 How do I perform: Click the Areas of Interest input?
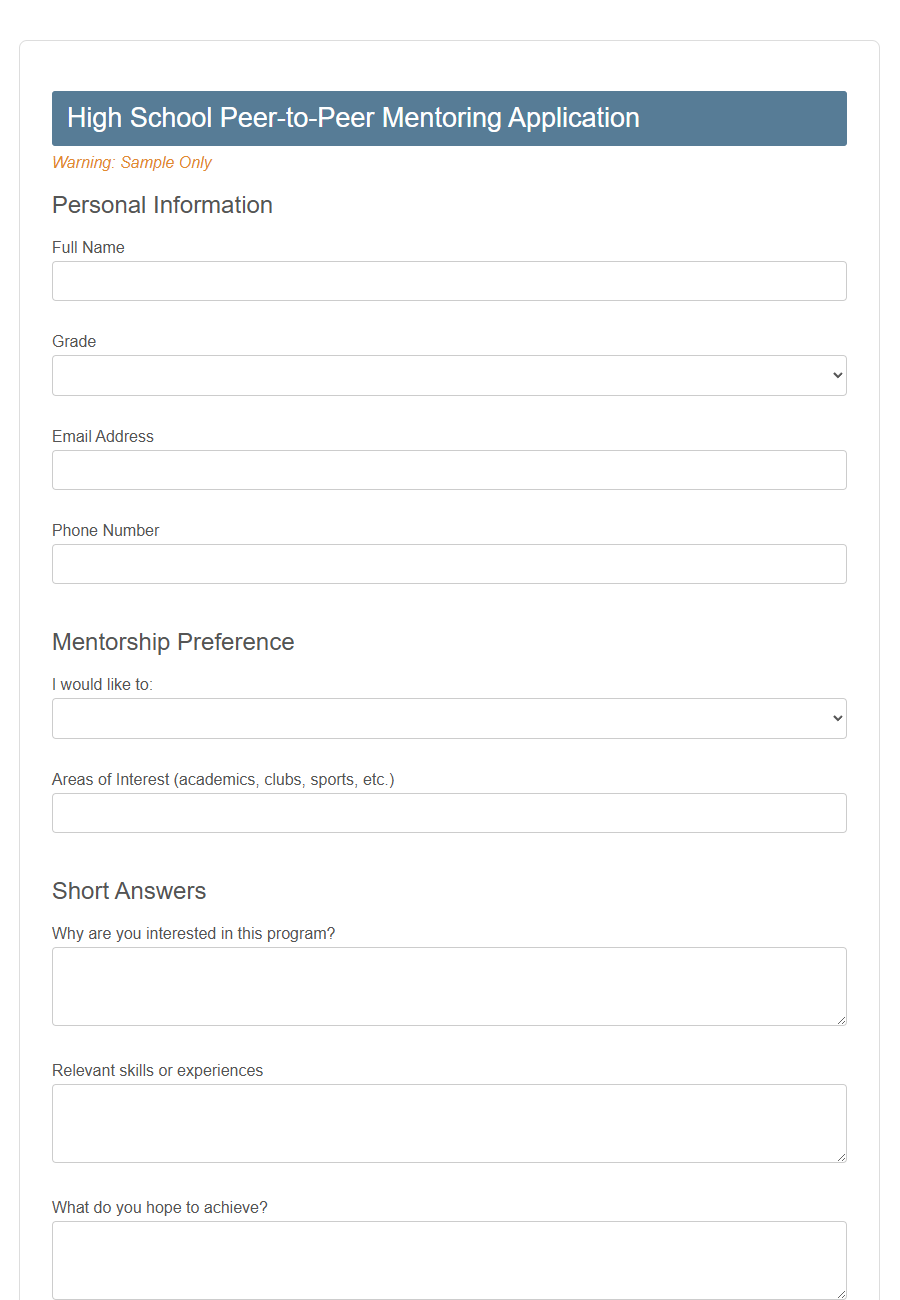(449, 813)
